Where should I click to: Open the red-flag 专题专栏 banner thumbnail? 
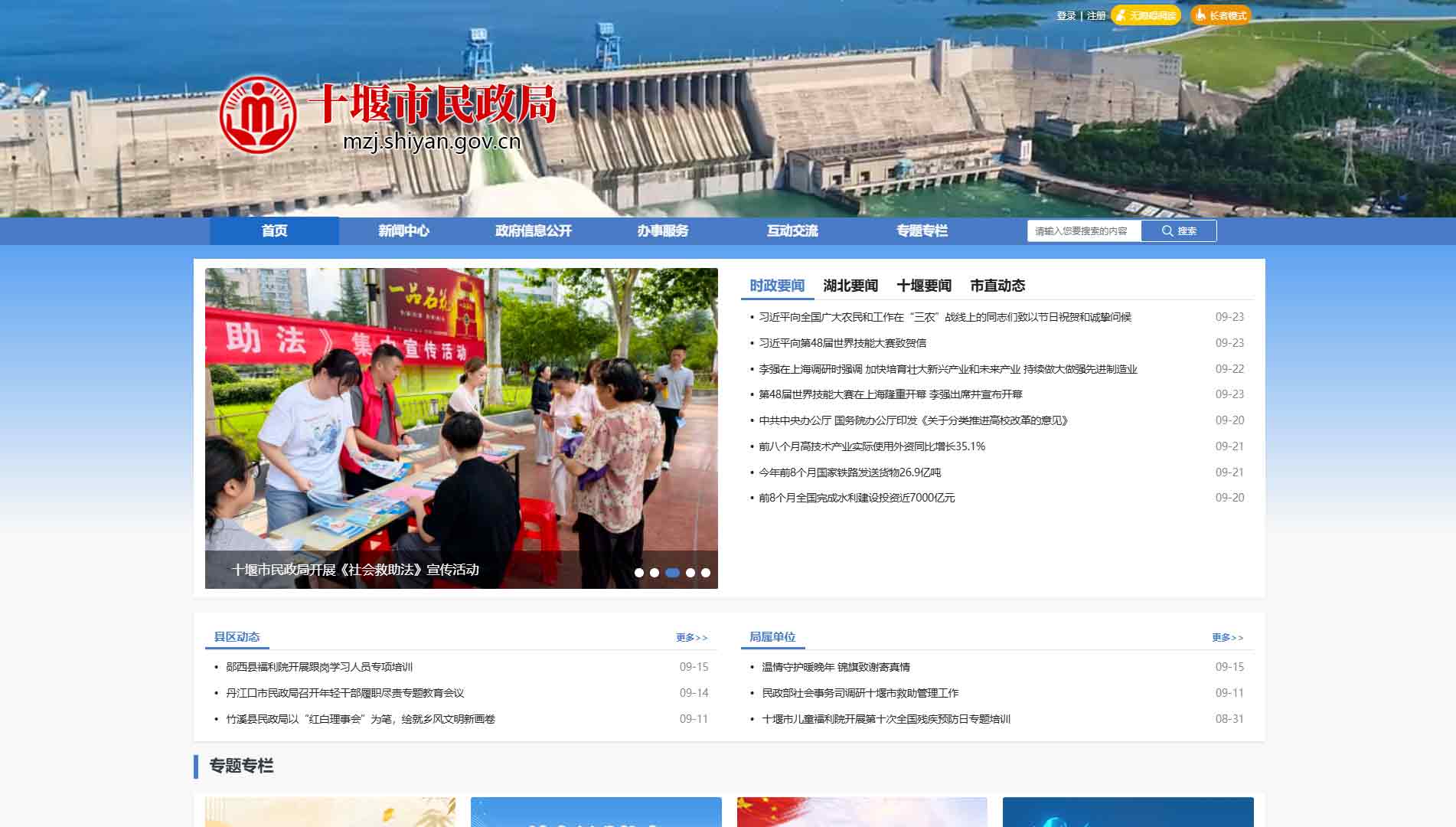click(862, 812)
